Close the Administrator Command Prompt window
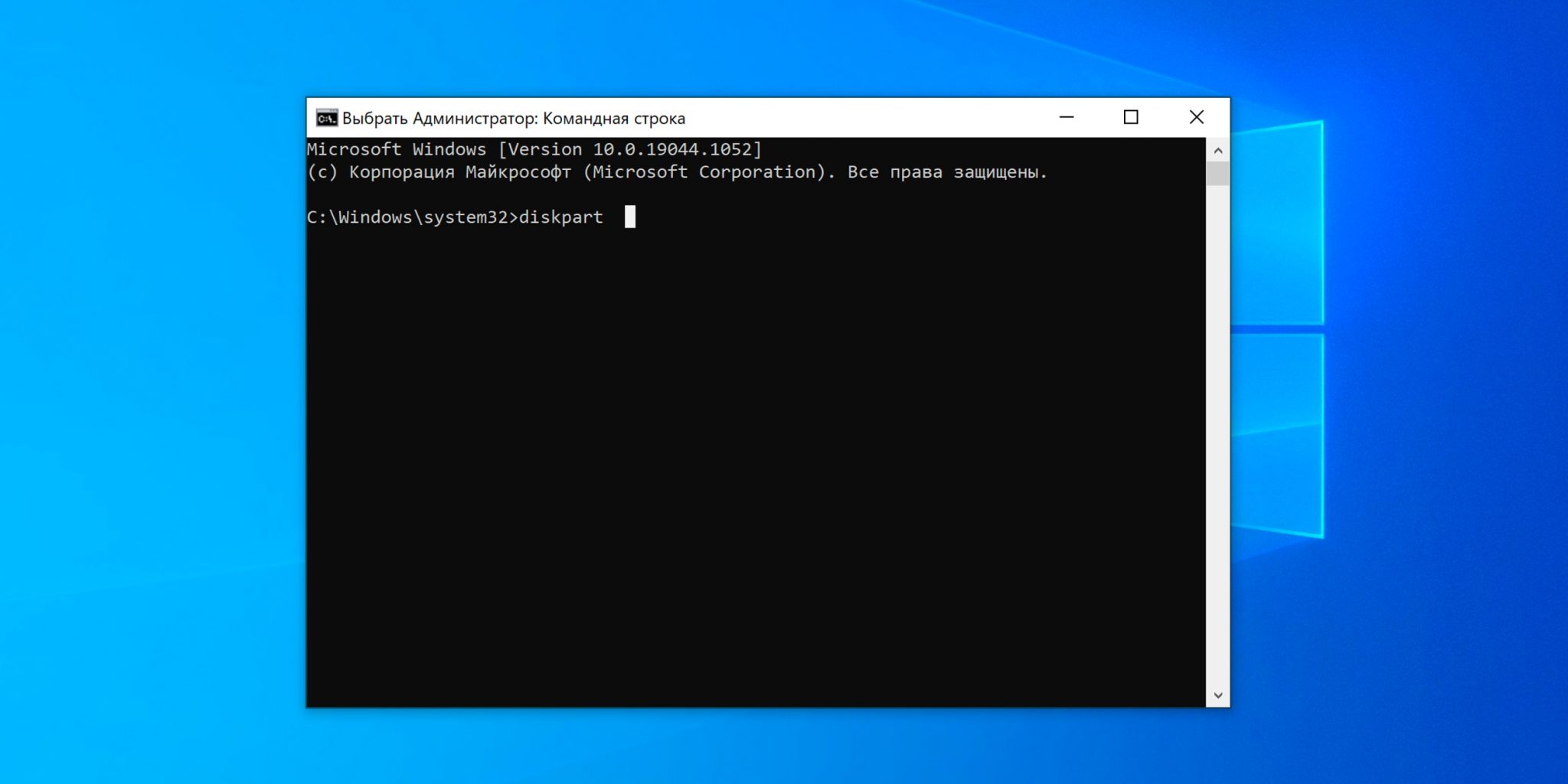 pos(1196,117)
